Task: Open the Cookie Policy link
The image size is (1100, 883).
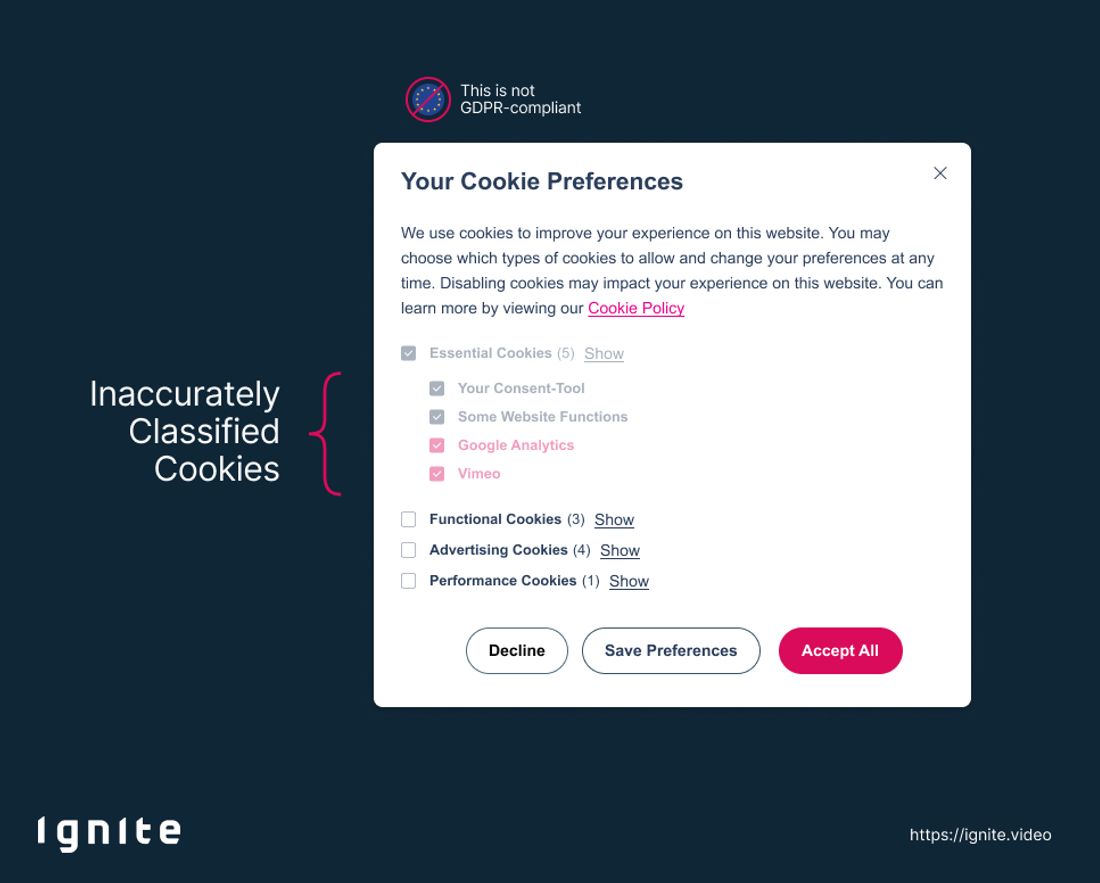Action: (636, 308)
